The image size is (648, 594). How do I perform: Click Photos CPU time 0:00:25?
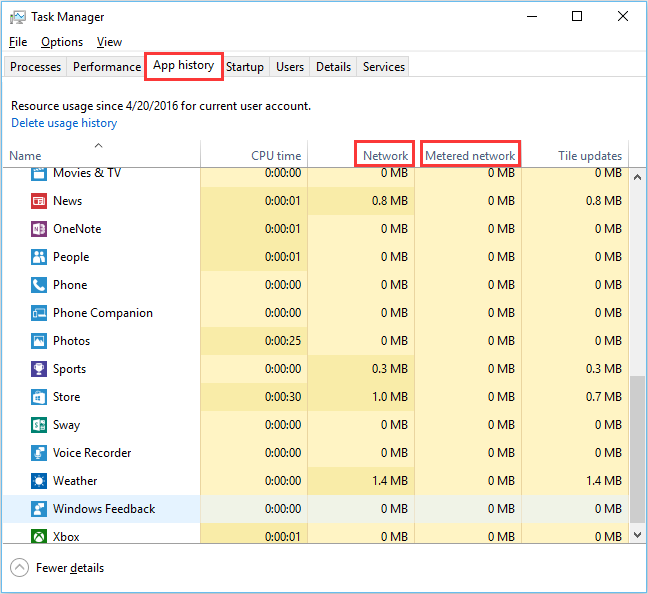point(283,341)
